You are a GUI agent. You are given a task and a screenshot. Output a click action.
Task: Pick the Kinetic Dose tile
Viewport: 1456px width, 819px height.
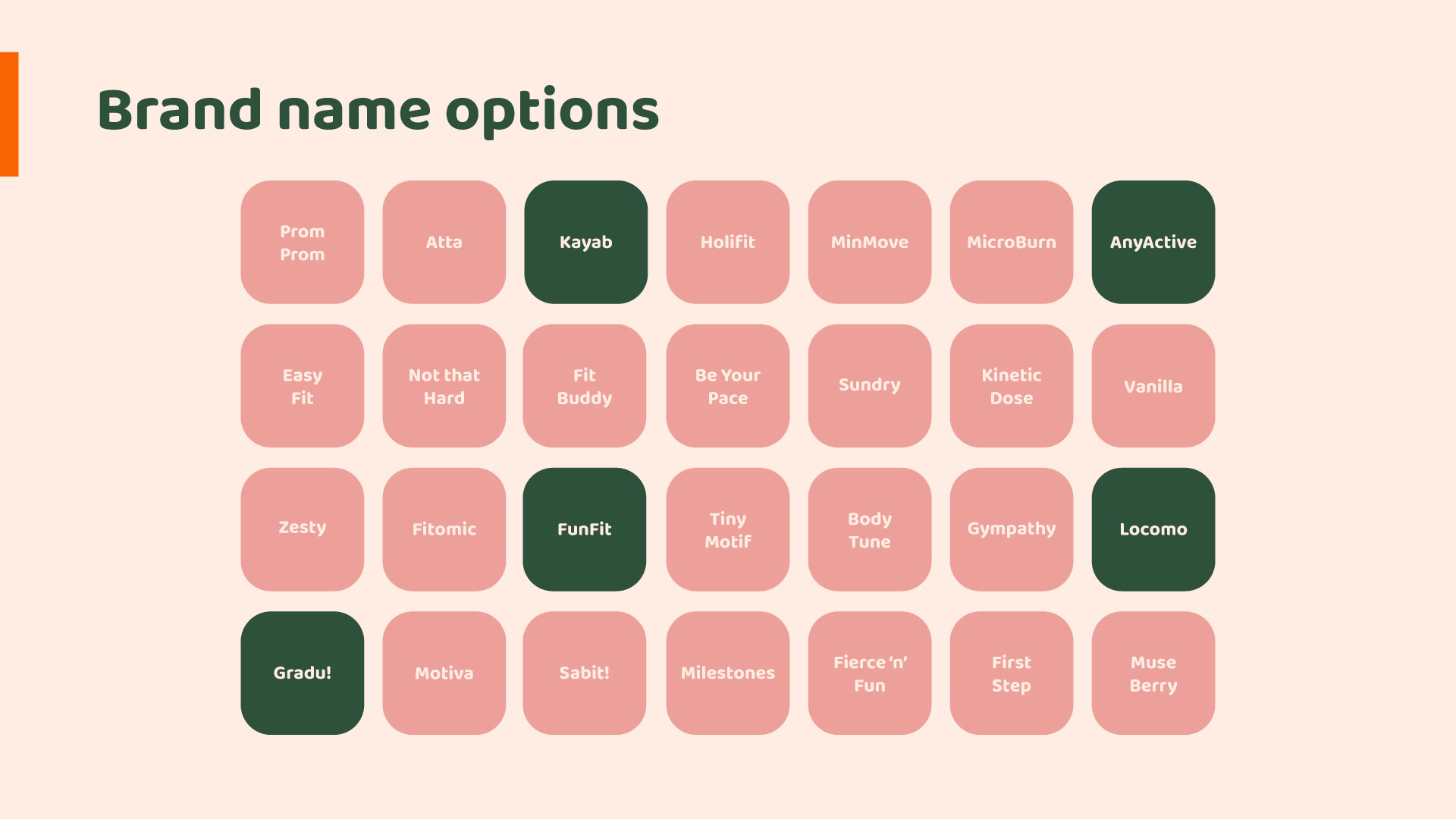pyautogui.click(x=1011, y=386)
